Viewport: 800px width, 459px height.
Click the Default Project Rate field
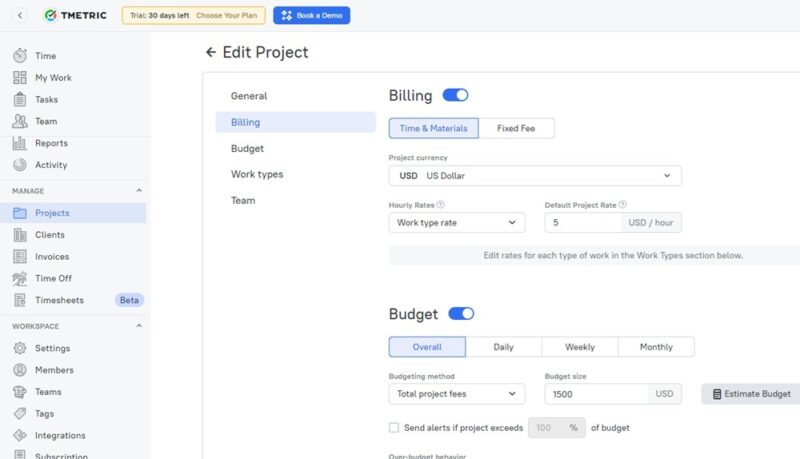(x=583, y=222)
